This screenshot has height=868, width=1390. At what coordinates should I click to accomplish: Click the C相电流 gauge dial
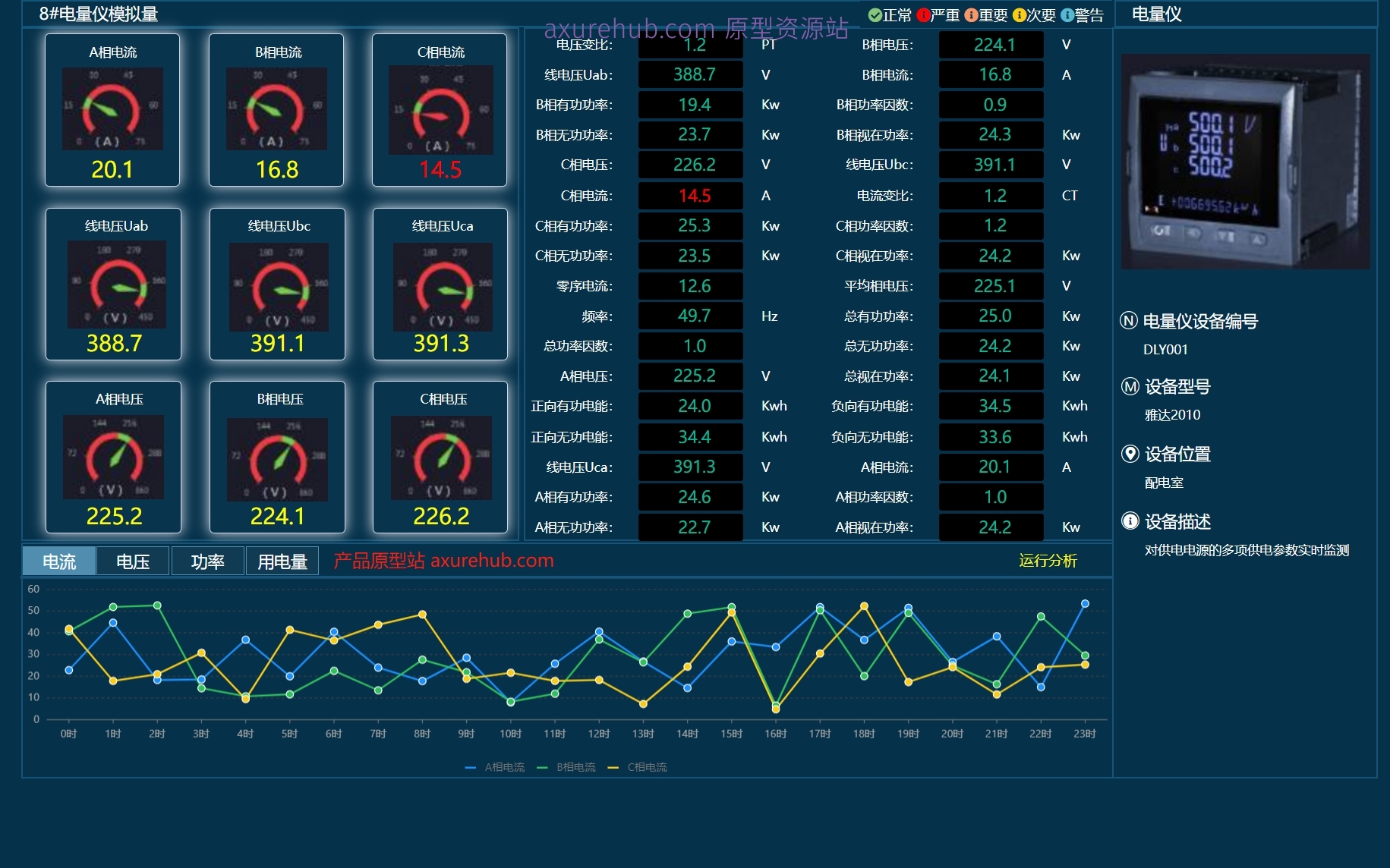coord(440,110)
